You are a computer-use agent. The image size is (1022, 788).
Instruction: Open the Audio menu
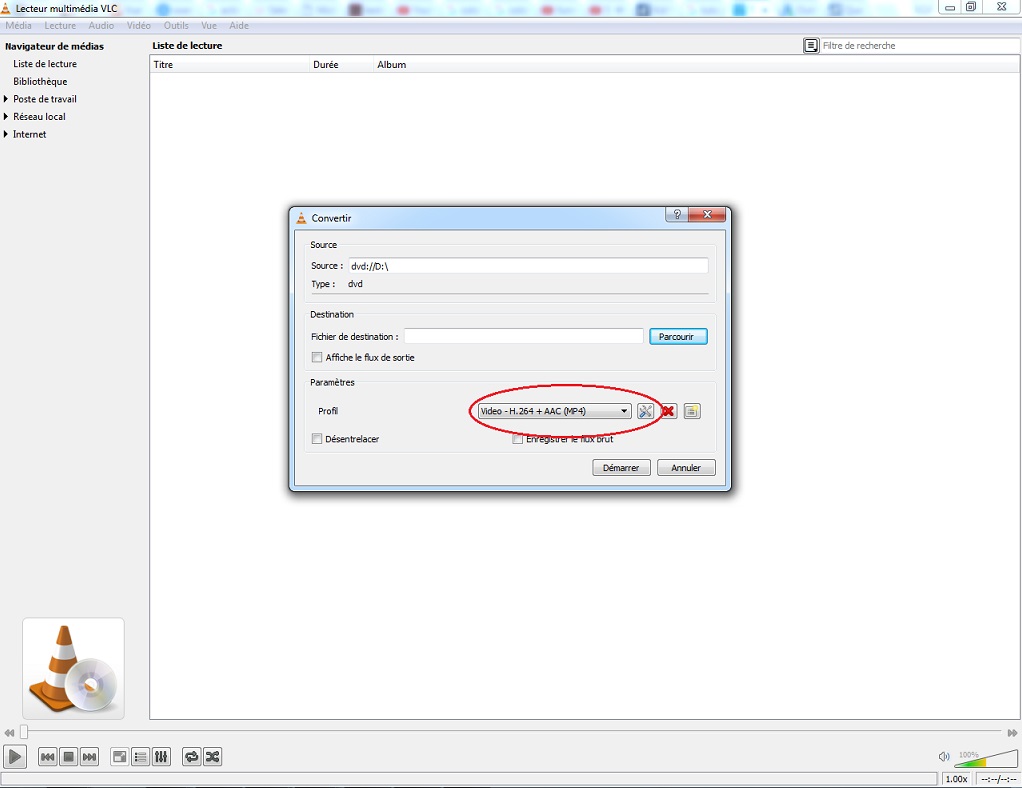pyautogui.click(x=101, y=25)
